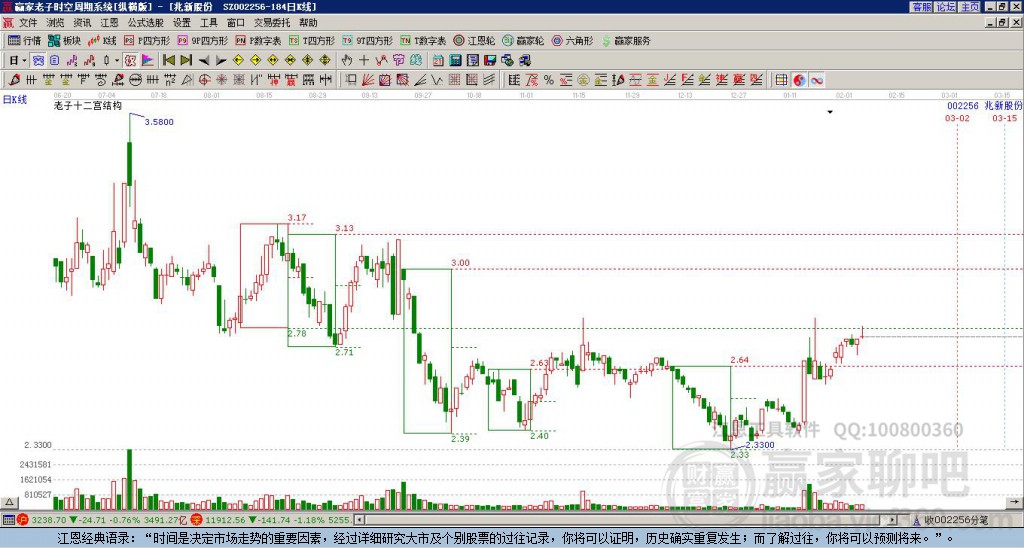This screenshot has height=548, width=1024.
Task: Click the 2.3300 low price label
Action: pyautogui.click(x=760, y=445)
